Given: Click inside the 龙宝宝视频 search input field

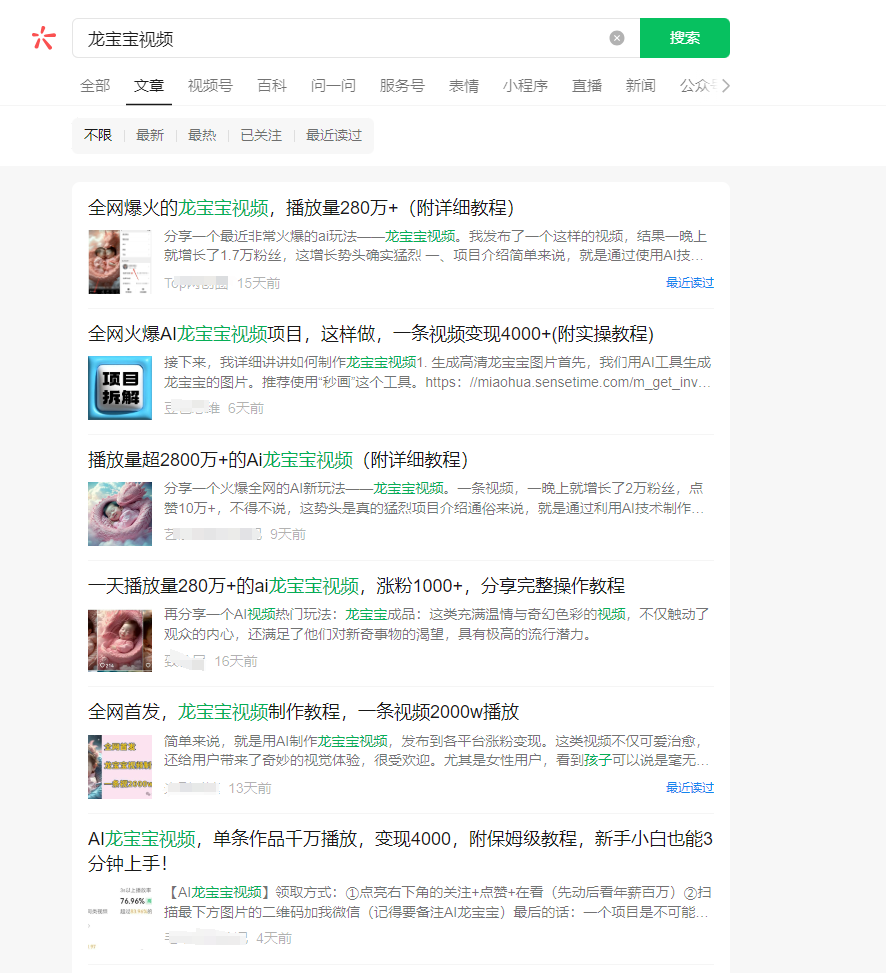Looking at the screenshot, I should point(340,38).
